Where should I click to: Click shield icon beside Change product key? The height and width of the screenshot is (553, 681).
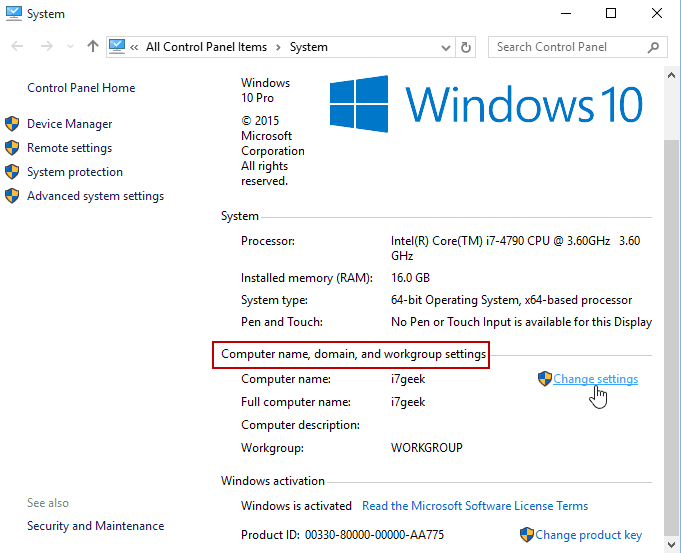tap(526, 535)
